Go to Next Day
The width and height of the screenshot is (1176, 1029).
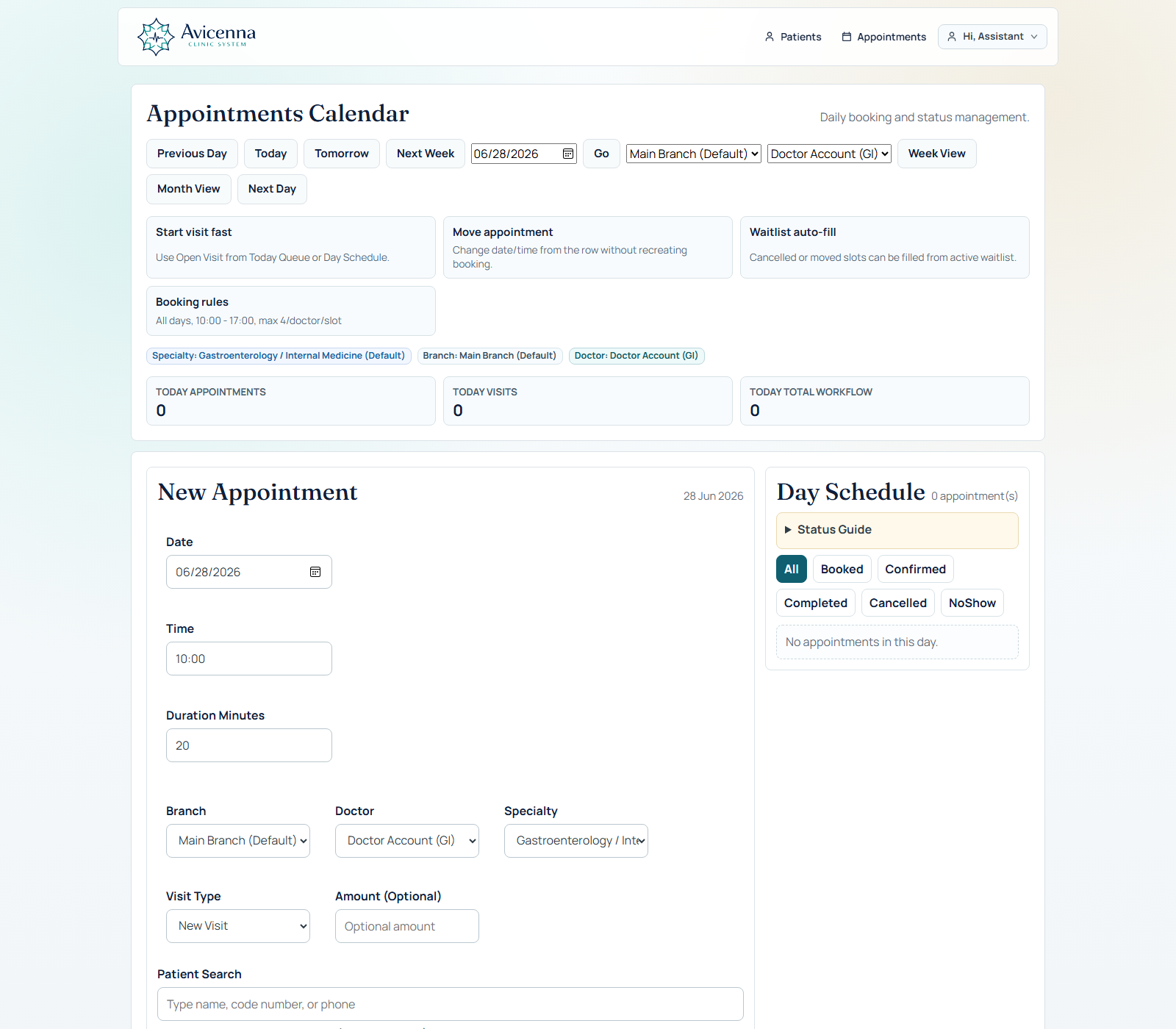[x=272, y=189]
